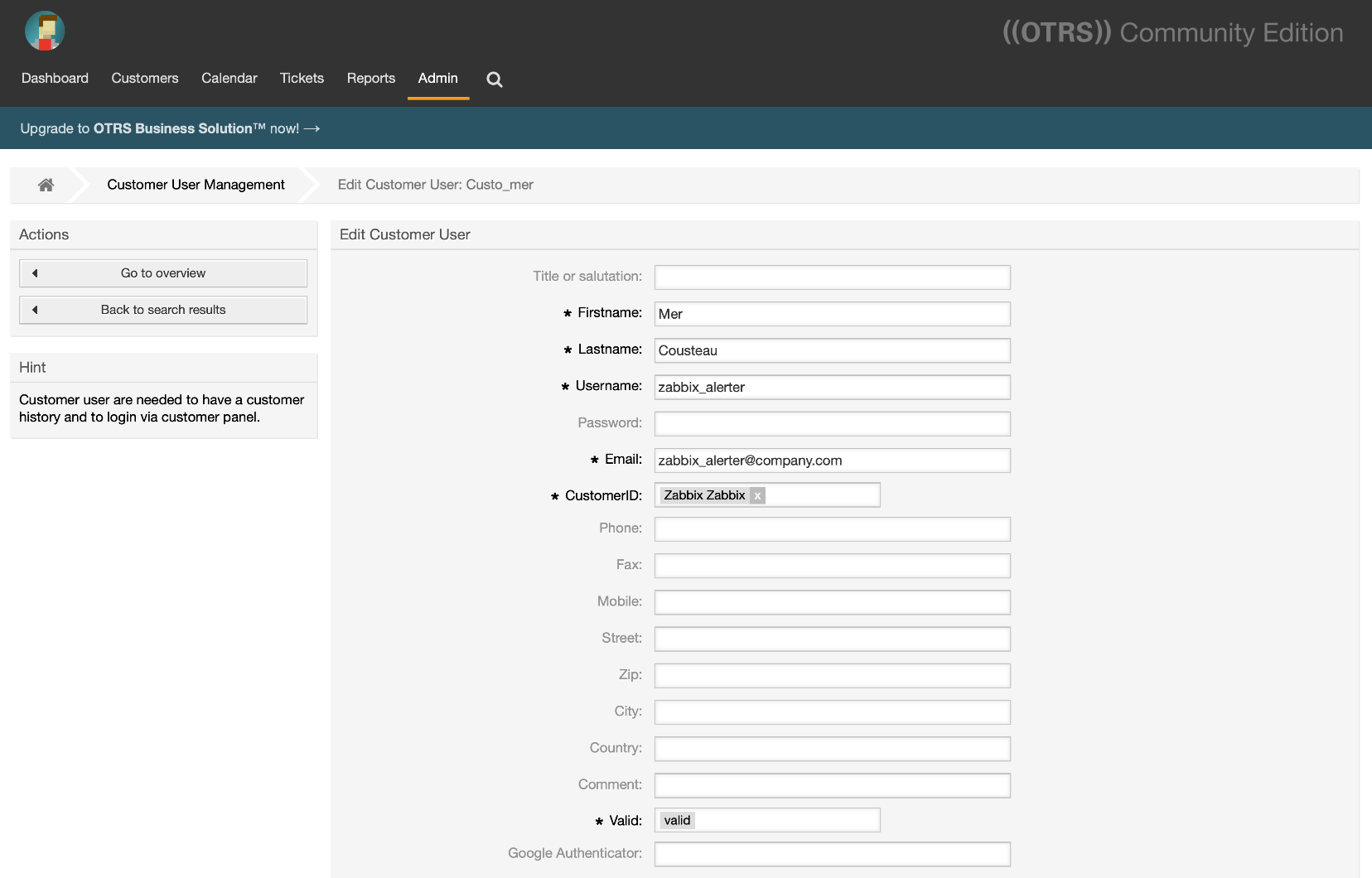
Task: Go to the Dashboard menu
Action: coord(55,78)
